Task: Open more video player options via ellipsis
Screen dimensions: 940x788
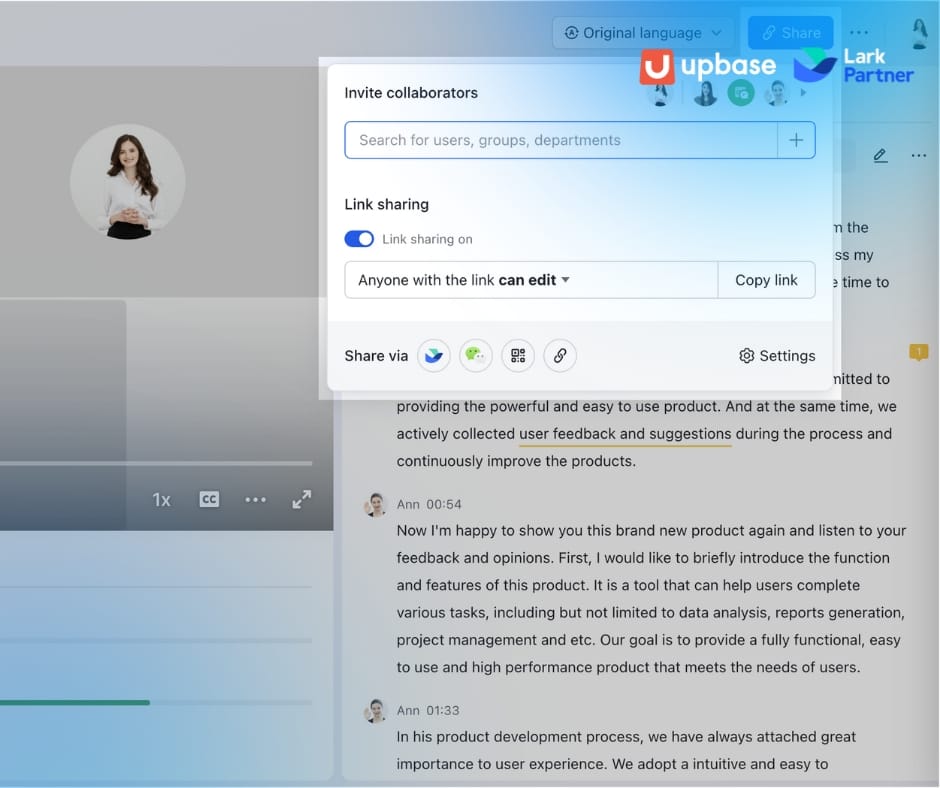Action: click(255, 499)
